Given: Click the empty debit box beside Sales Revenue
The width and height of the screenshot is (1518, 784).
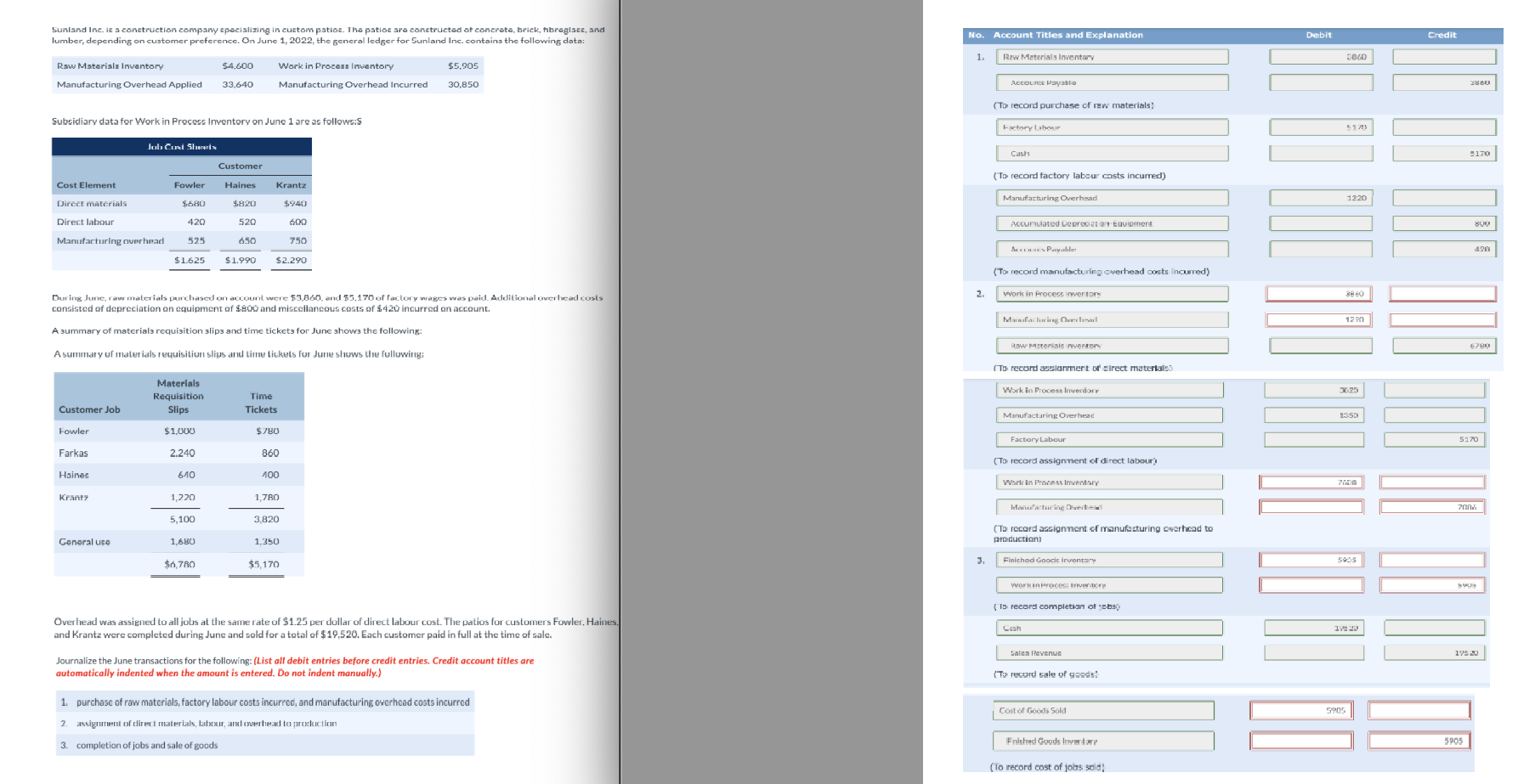Looking at the screenshot, I should 1314,652.
